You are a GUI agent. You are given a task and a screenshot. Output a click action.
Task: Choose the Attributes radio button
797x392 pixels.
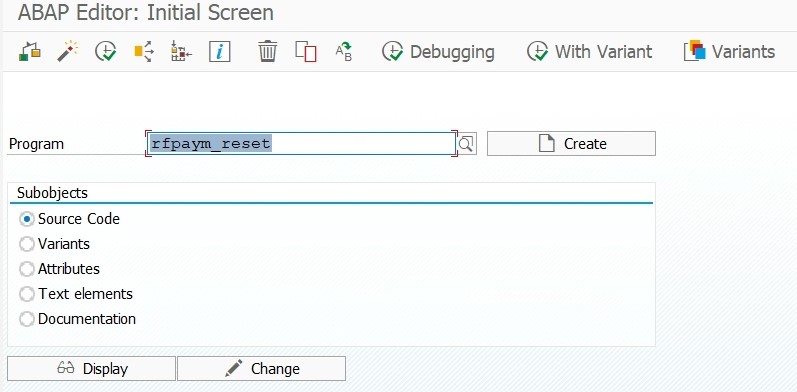[26, 269]
